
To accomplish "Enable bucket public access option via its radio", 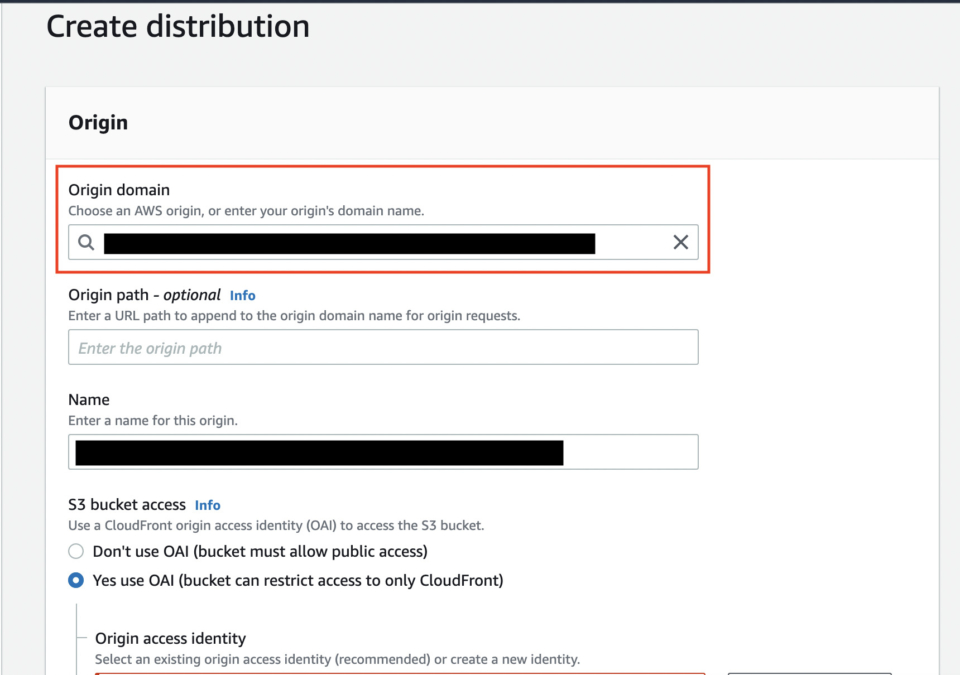I will point(76,551).
